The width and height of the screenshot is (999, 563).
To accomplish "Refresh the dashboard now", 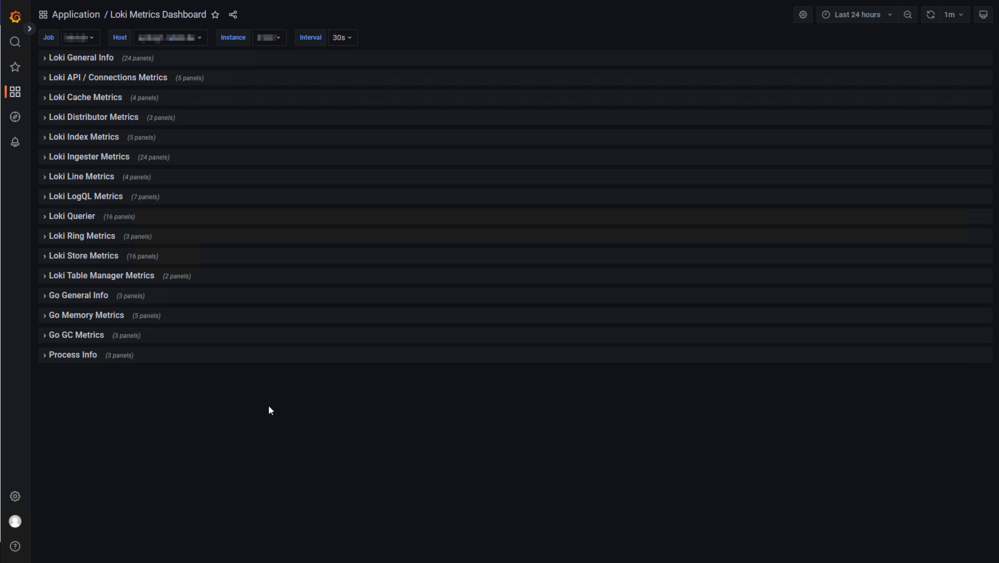I will (x=931, y=15).
